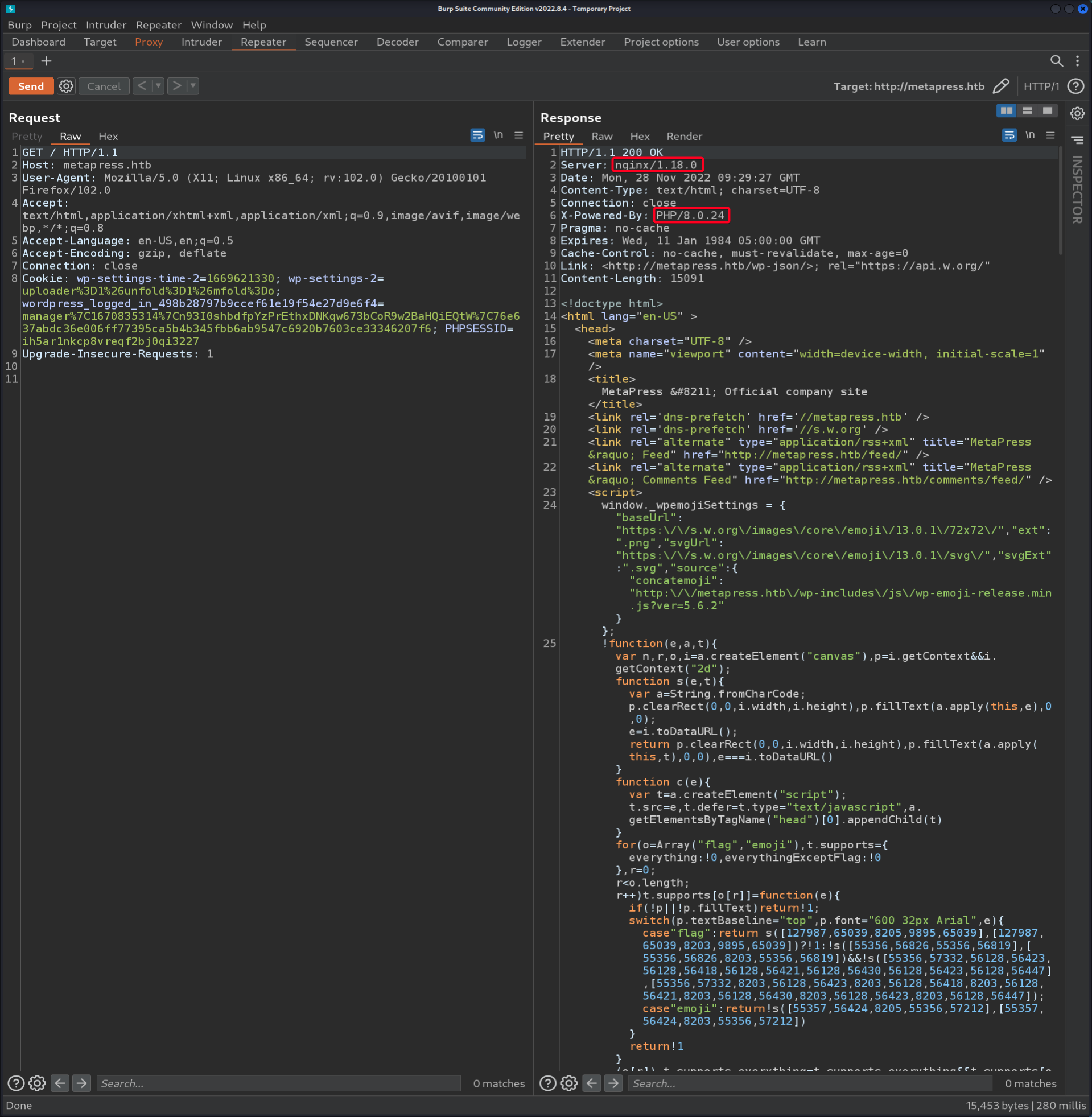This screenshot has width=1092, height=1117.
Task: Add a new Repeater tab
Action: pos(47,61)
